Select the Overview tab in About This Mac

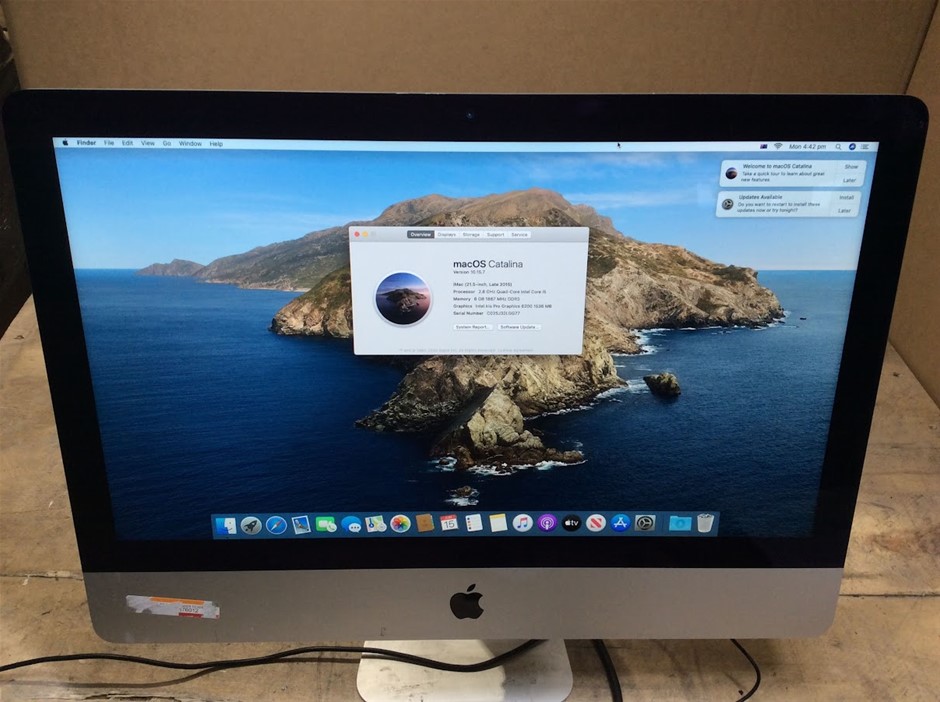pos(420,234)
